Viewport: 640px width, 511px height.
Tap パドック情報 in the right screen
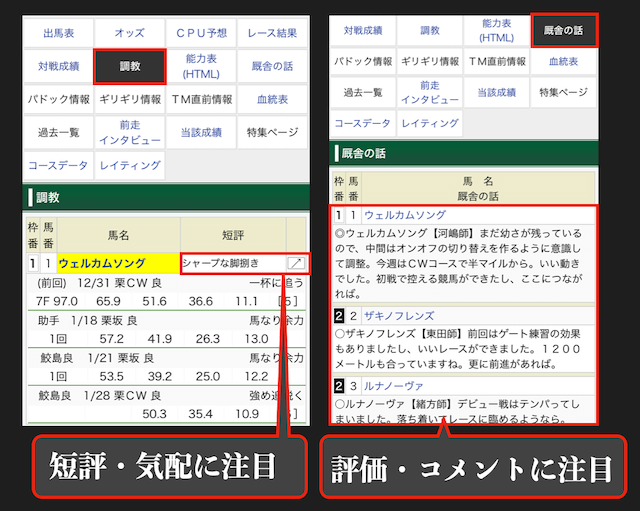(363, 62)
